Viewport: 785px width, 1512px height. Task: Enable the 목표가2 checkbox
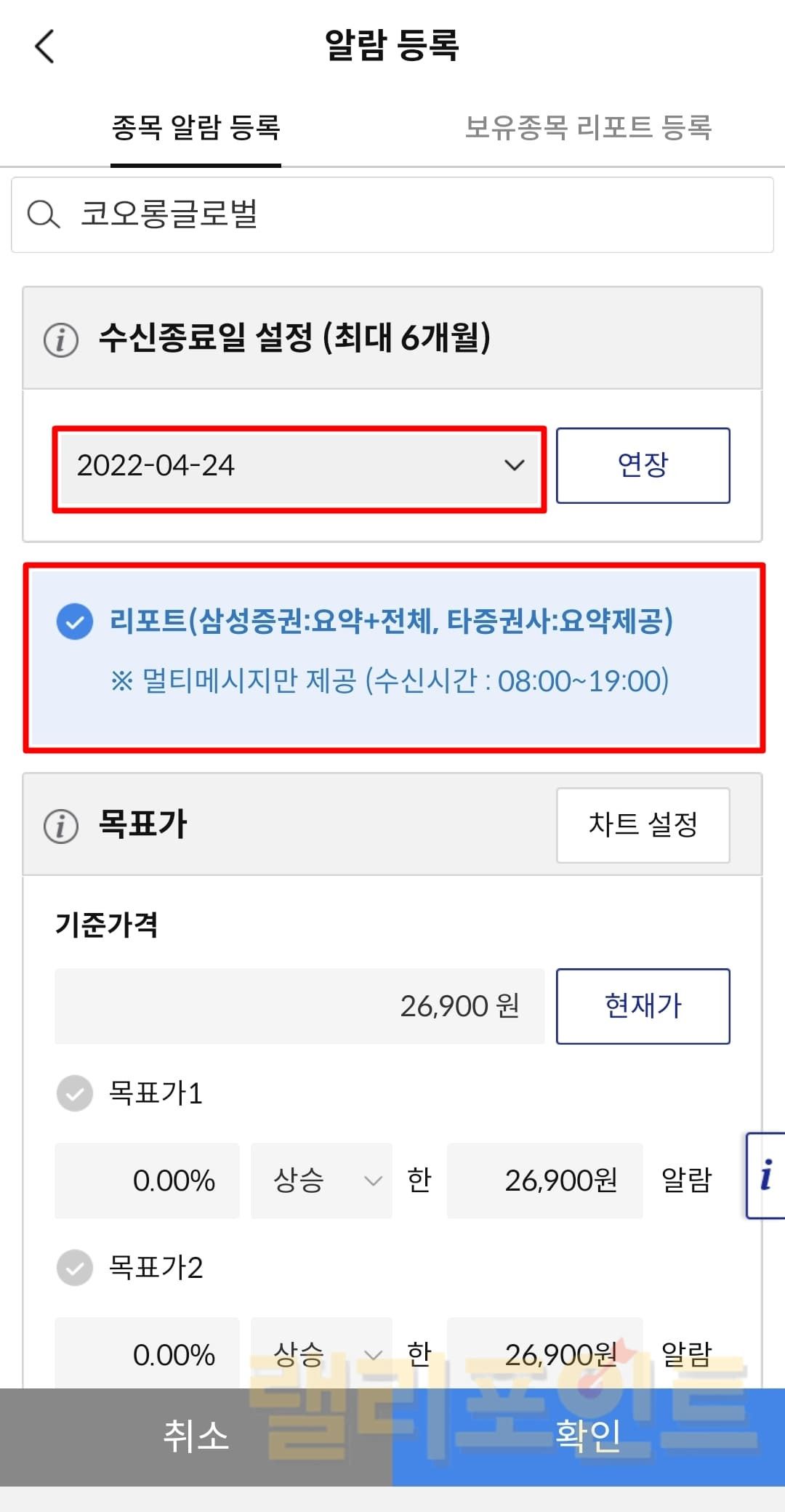pyautogui.click(x=75, y=1268)
